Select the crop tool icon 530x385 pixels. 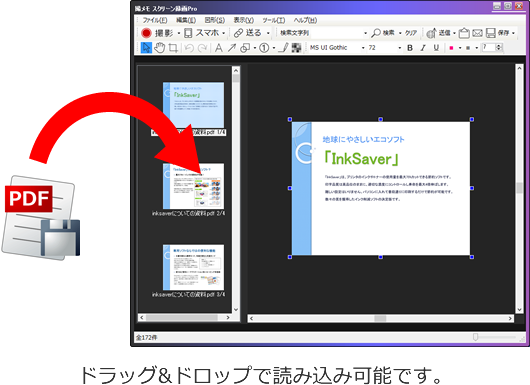point(173,48)
